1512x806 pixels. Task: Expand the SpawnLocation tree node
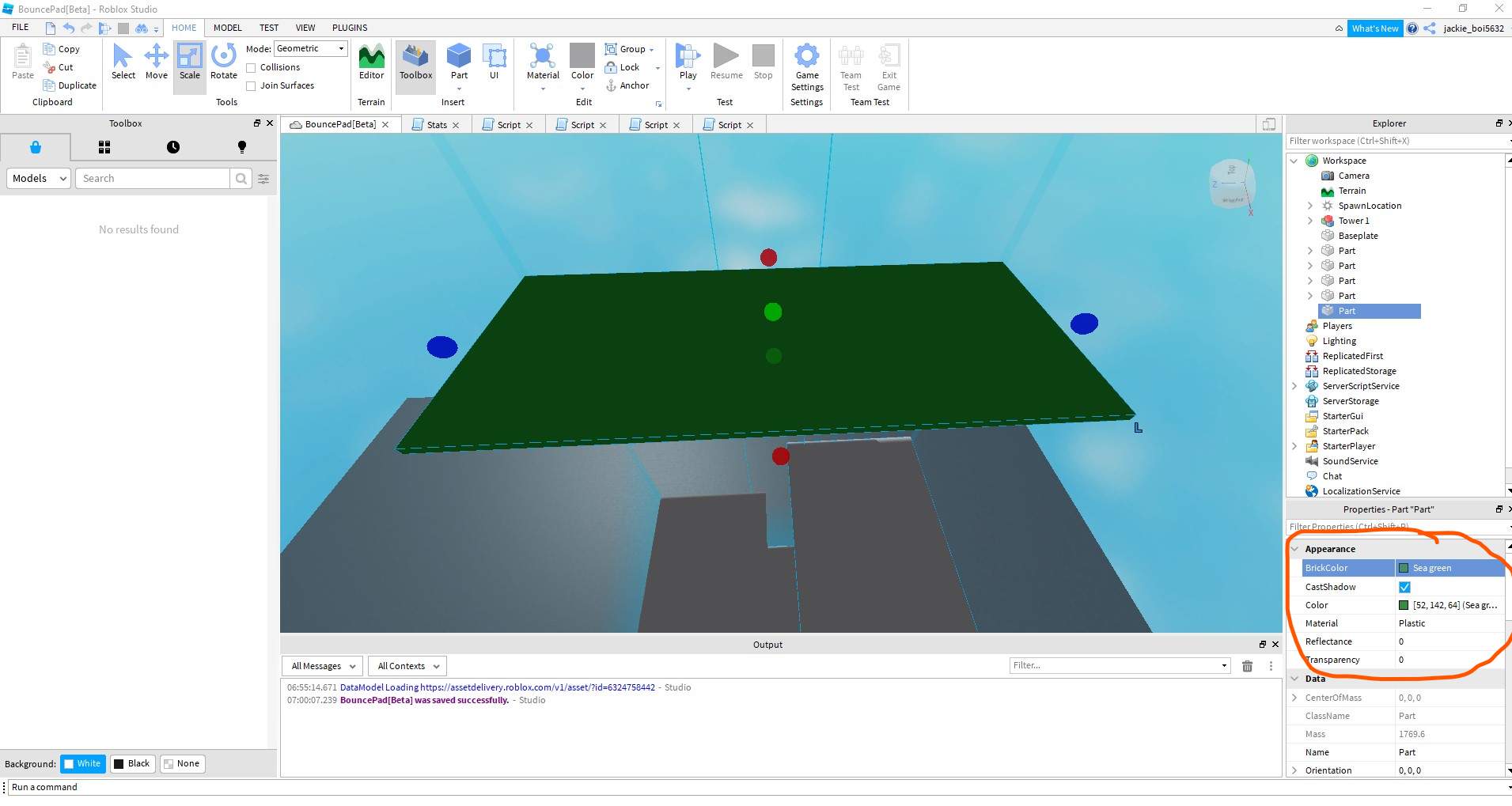(x=1309, y=206)
